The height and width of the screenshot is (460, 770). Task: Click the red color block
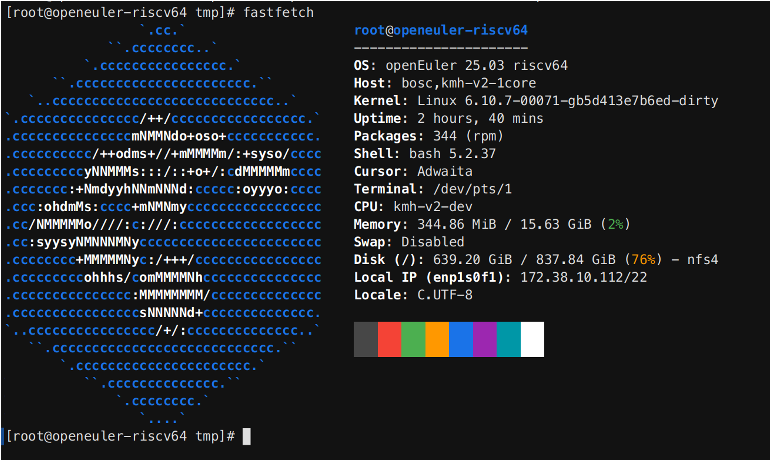(x=389, y=339)
